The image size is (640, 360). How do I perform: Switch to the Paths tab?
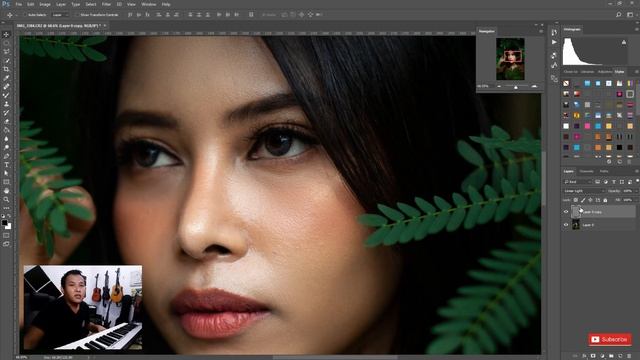pos(604,171)
